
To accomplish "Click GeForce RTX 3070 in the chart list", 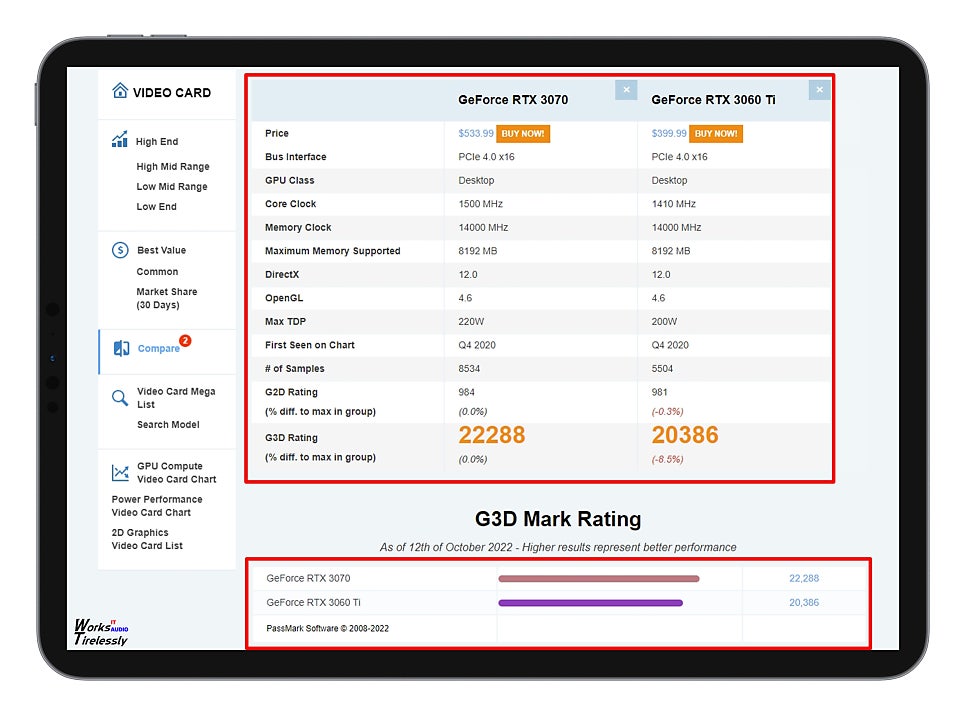I will (308, 578).
